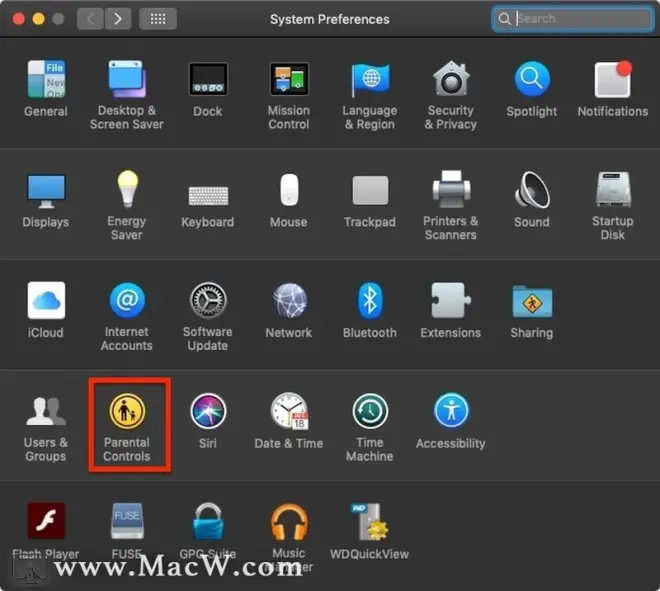Click the magnifying glass in the search field
This screenshot has width=660, height=591.
504,19
